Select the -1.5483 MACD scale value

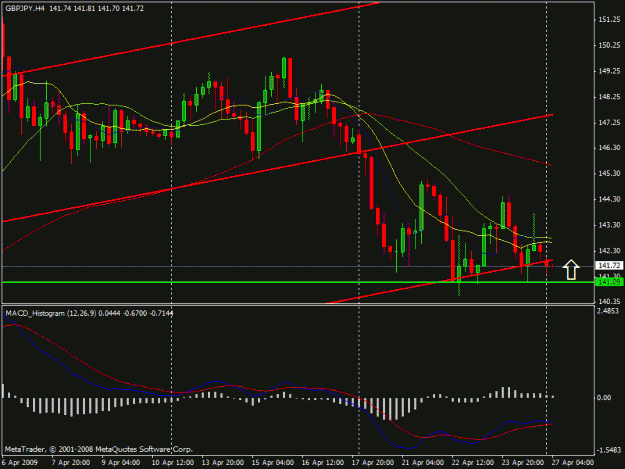[x=608, y=450]
